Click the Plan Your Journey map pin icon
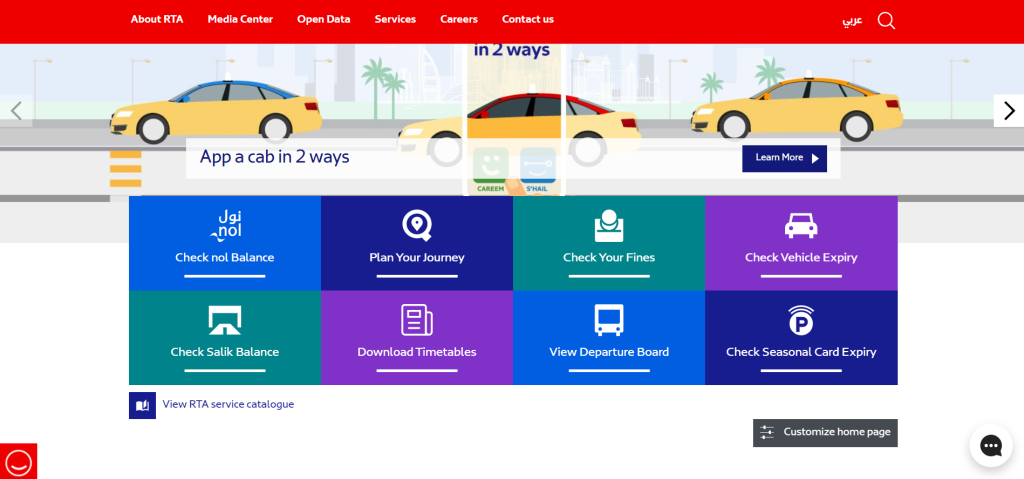Screen dimensions: 1024x479 417,225
